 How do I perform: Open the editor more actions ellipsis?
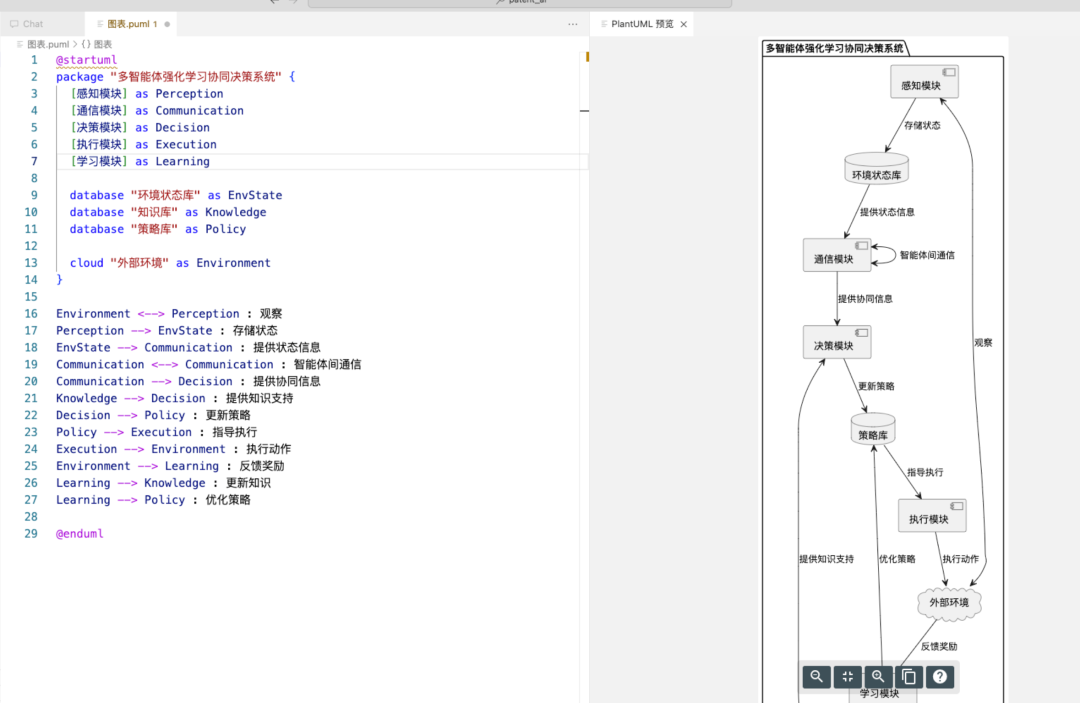pyautogui.click(x=572, y=24)
